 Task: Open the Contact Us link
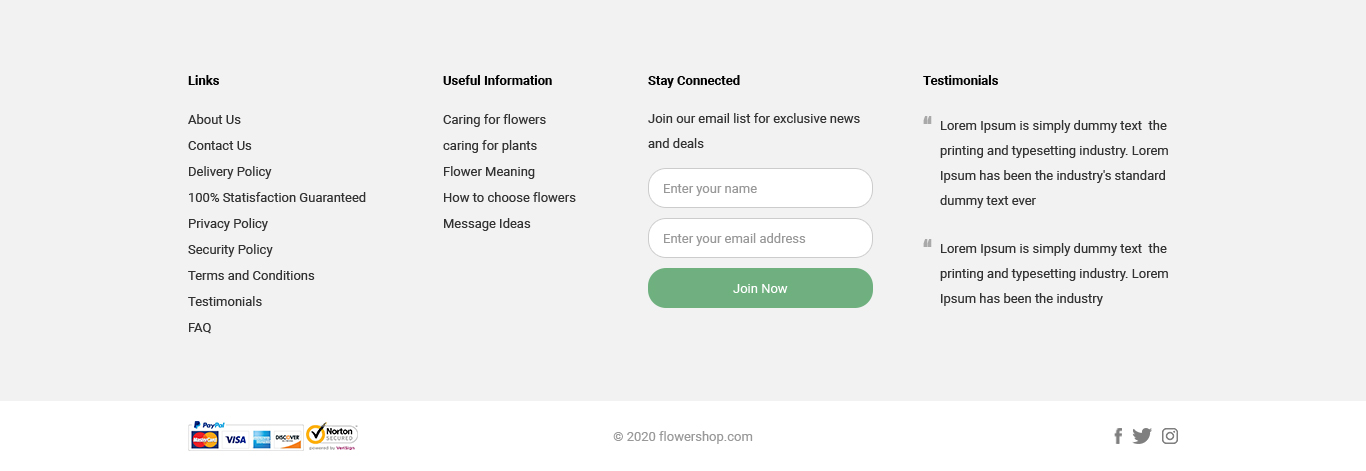pos(220,146)
